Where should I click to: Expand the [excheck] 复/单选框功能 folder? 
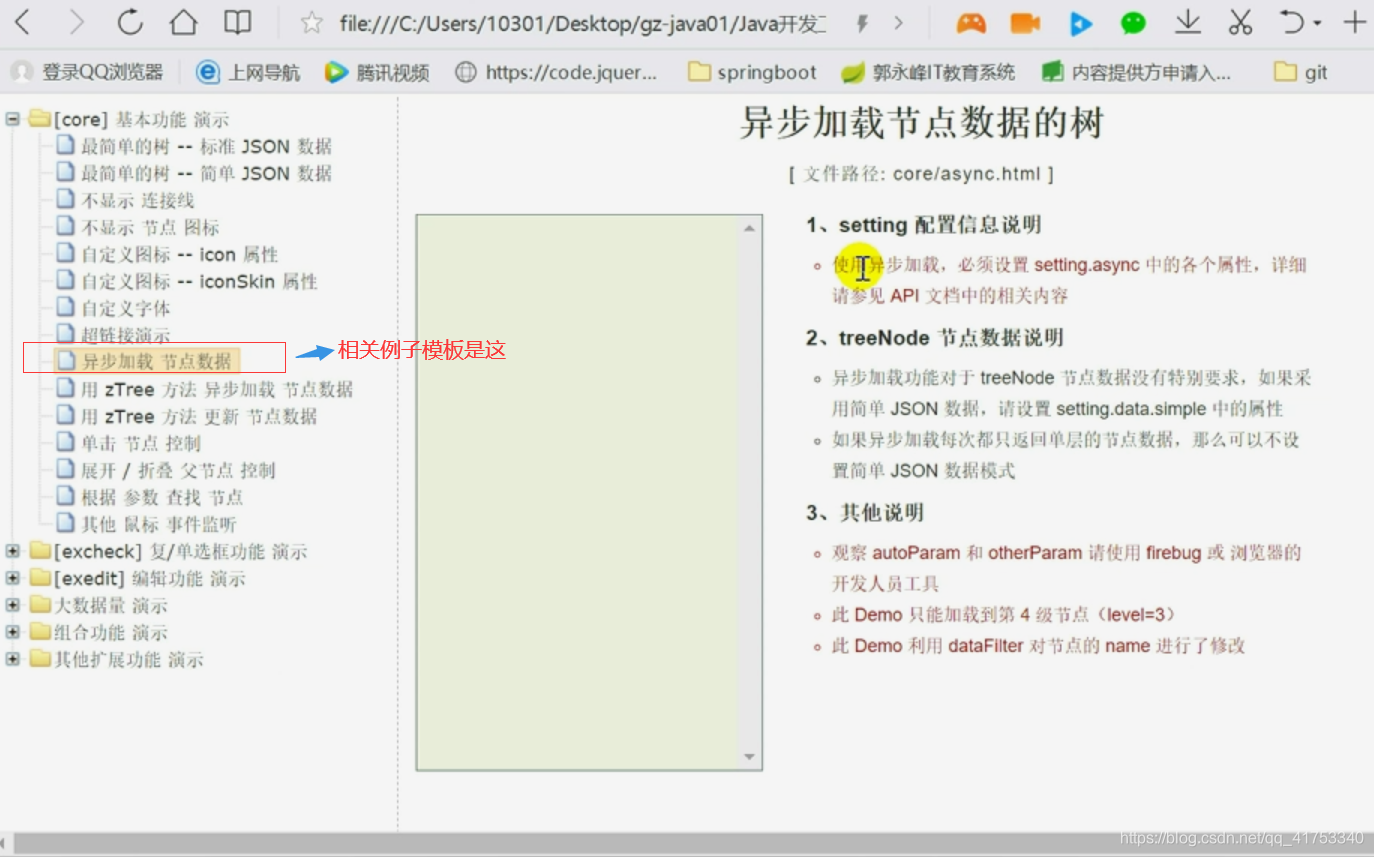[x=12, y=550]
